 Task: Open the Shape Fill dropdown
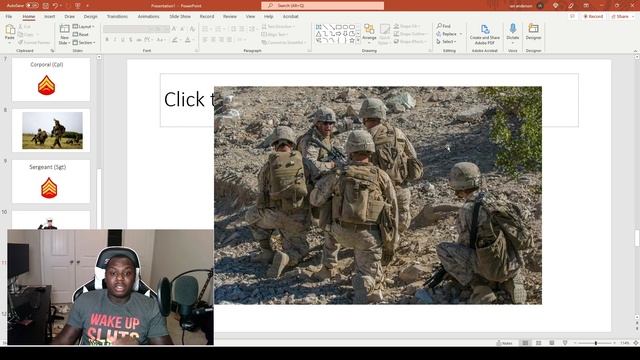click(407, 26)
